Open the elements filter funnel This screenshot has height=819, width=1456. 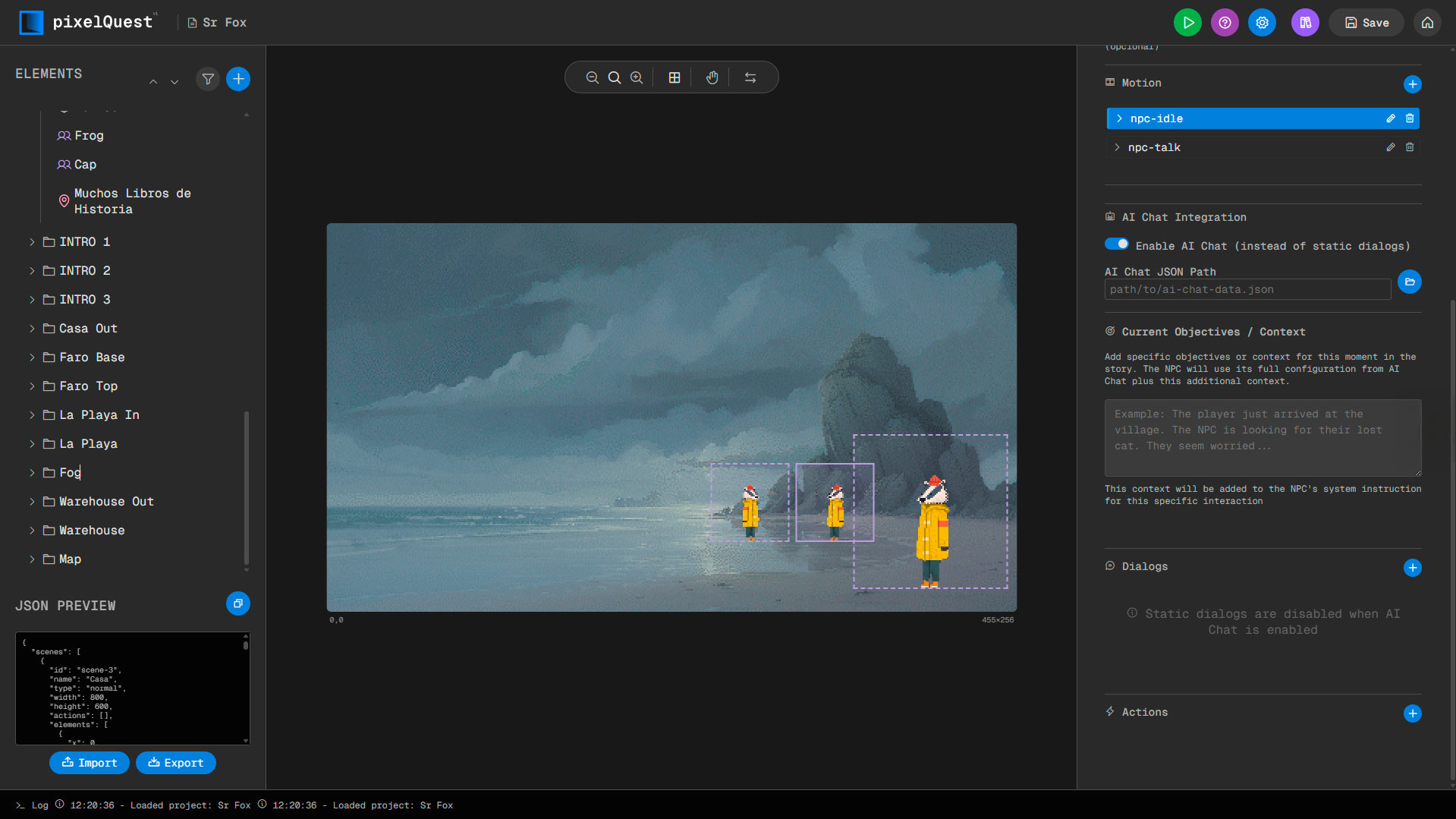(207, 79)
